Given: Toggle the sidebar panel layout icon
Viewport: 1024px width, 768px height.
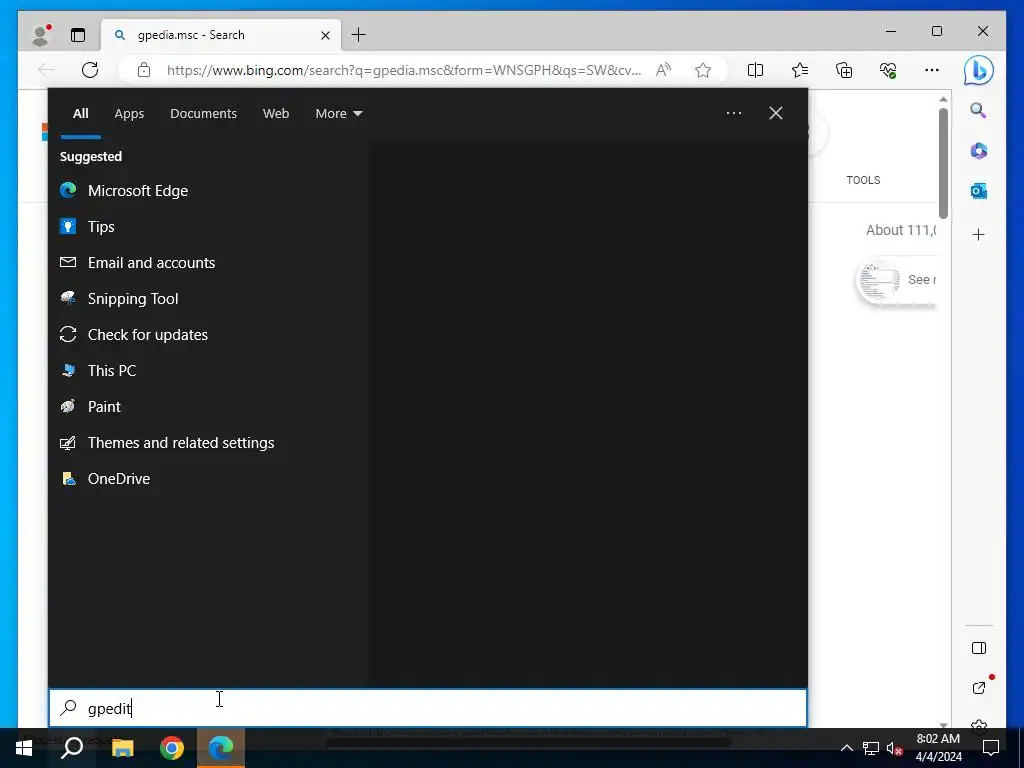Looking at the screenshot, I should point(978,648).
